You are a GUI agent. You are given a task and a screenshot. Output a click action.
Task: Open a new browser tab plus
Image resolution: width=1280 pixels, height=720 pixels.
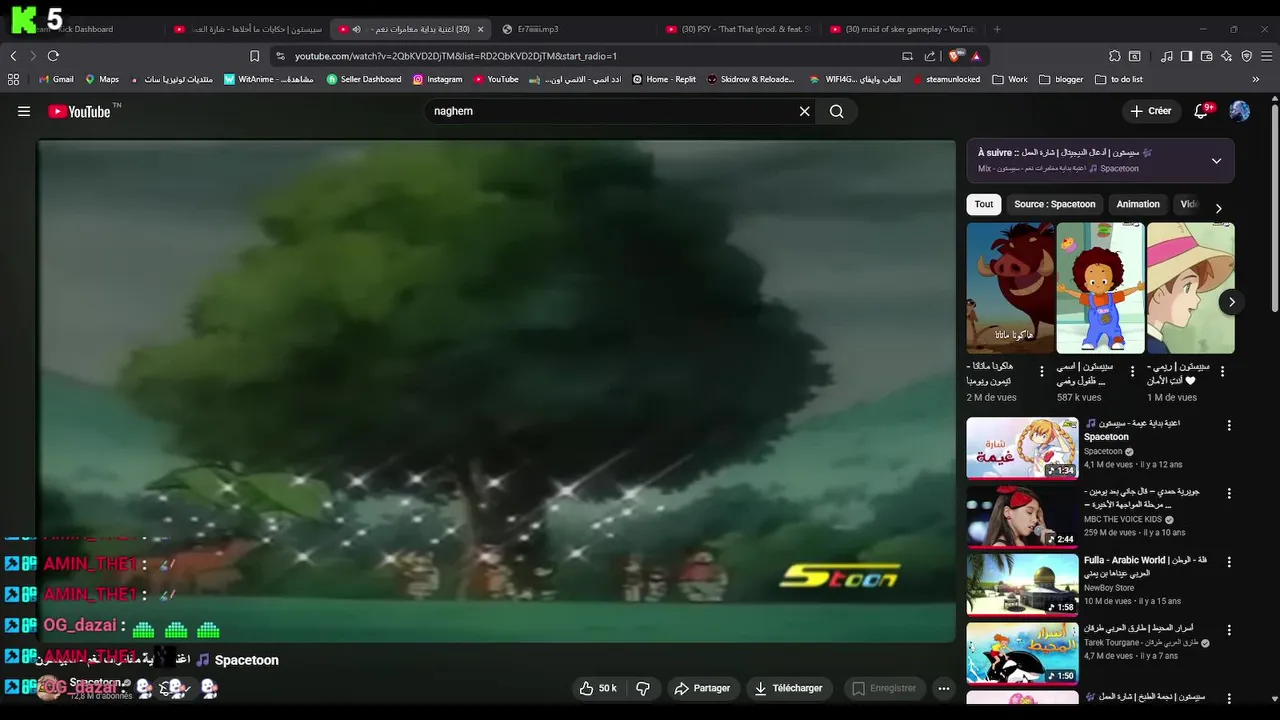point(996,29)
